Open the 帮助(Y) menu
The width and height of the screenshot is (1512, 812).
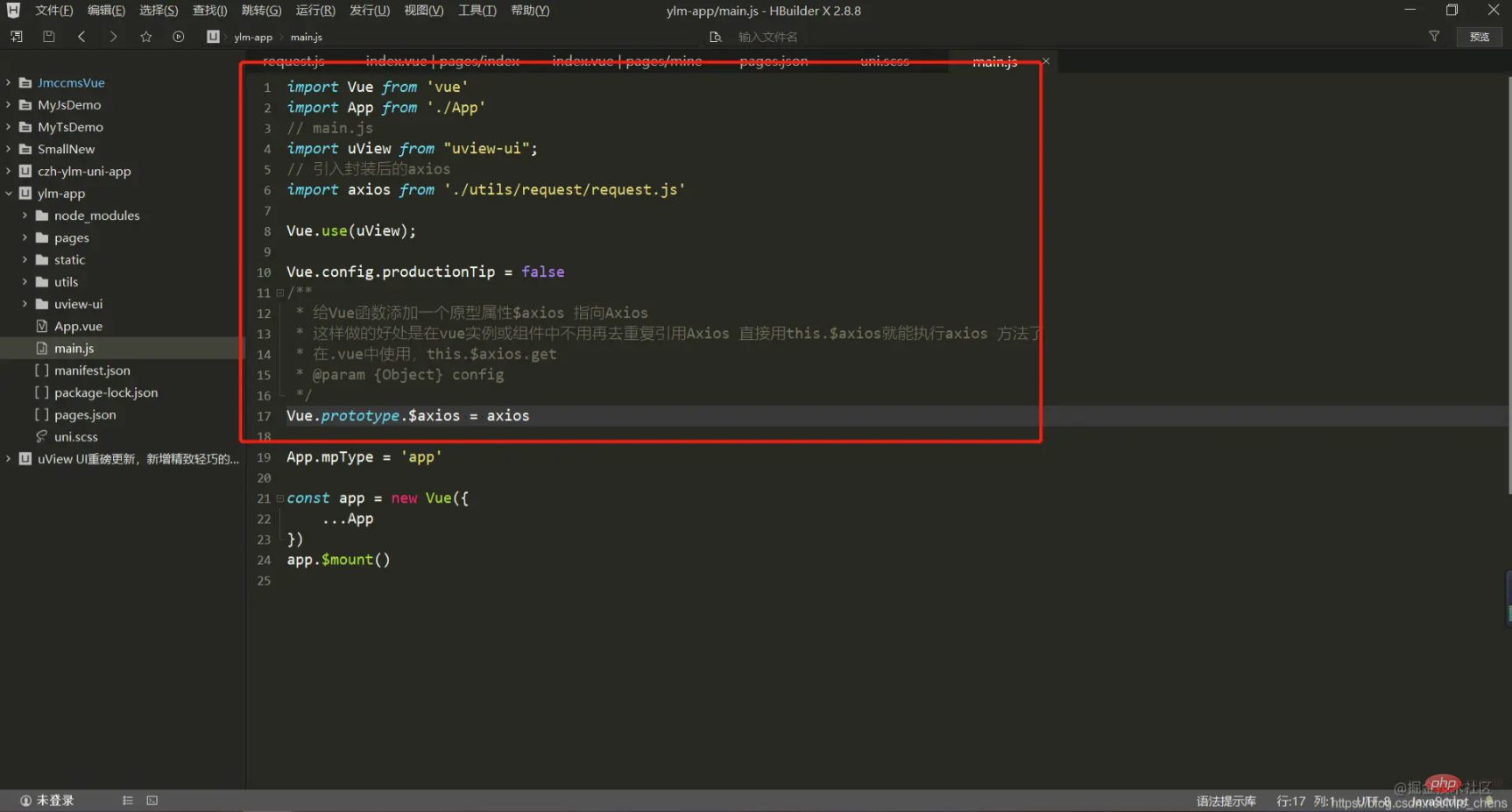click(x=530, y=11)
